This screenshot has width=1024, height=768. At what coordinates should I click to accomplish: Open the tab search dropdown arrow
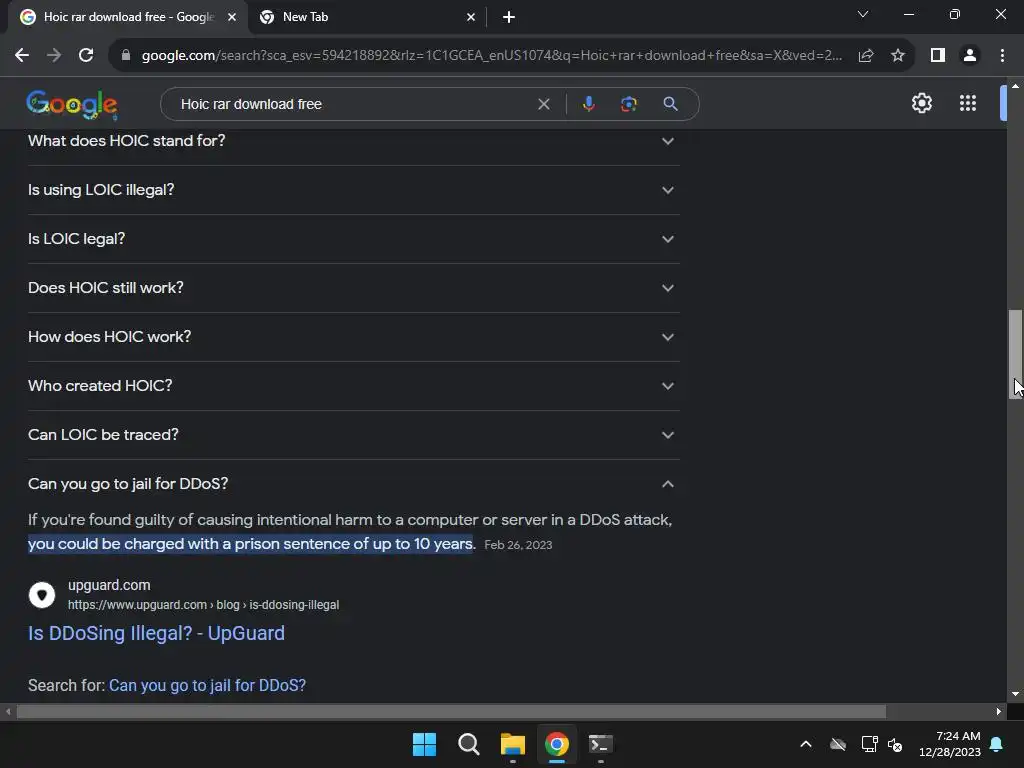pyautogui.click(x=863, y=14)
